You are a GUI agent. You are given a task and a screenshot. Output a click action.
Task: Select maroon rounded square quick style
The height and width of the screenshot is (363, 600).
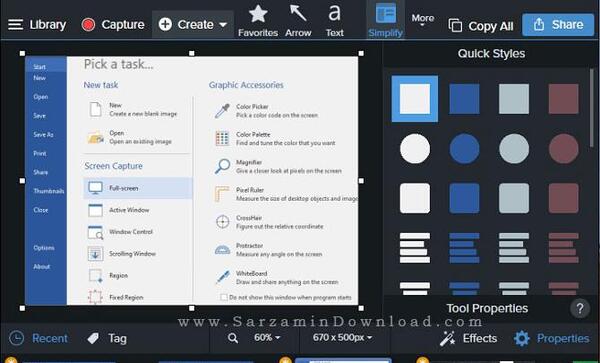(564, 198)
